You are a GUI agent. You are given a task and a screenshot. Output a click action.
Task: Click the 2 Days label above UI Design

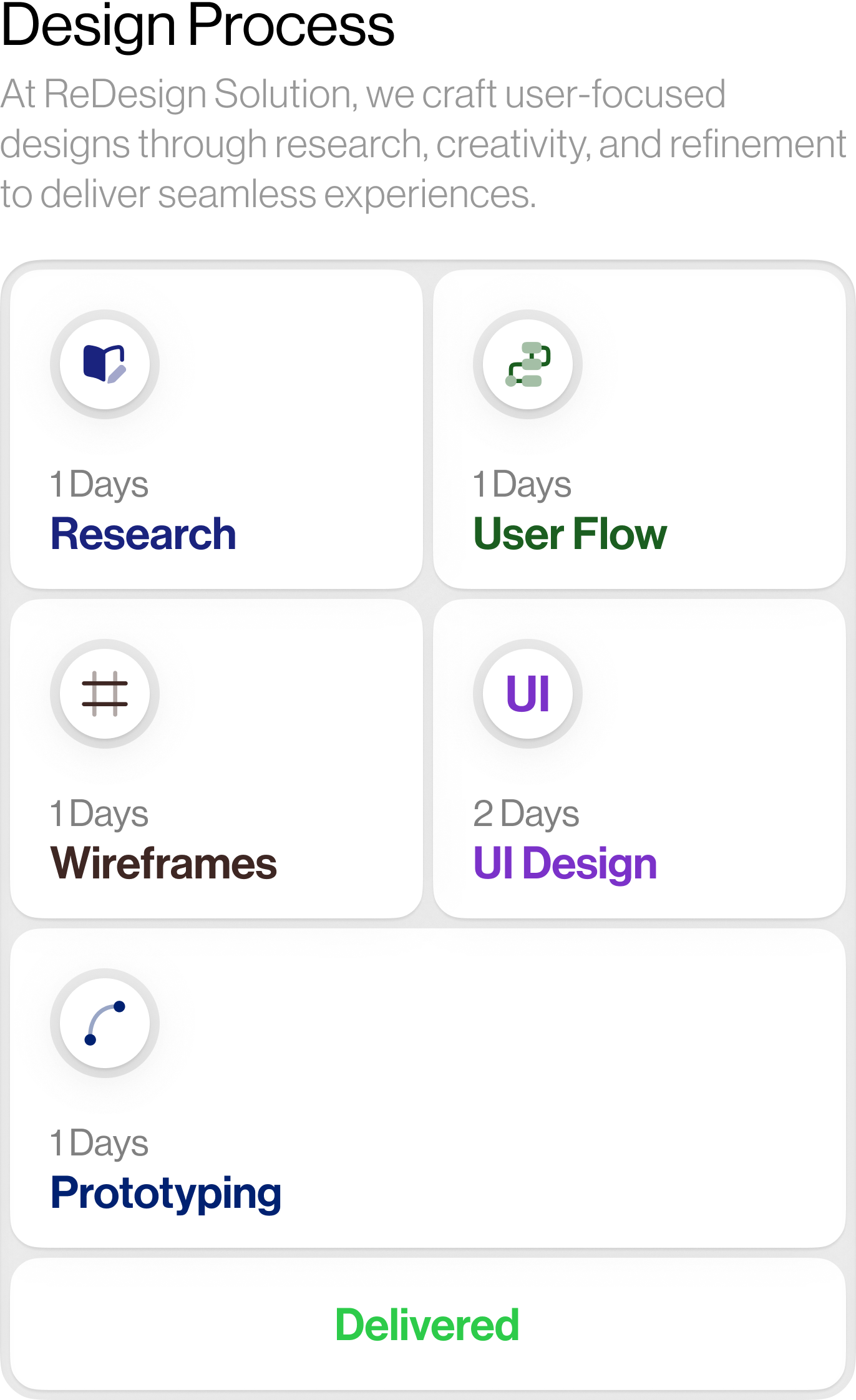(527, 814)
